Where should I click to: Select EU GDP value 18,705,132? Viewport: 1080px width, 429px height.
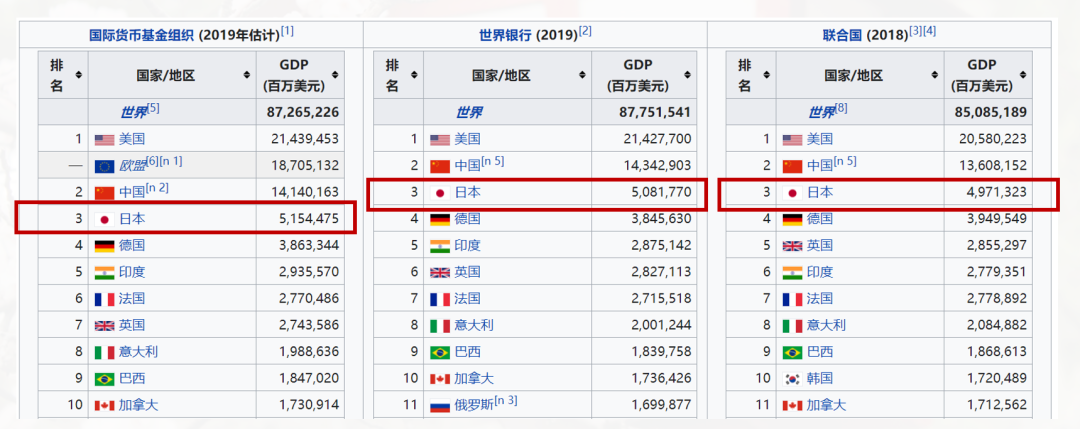(x=306, y=166)
